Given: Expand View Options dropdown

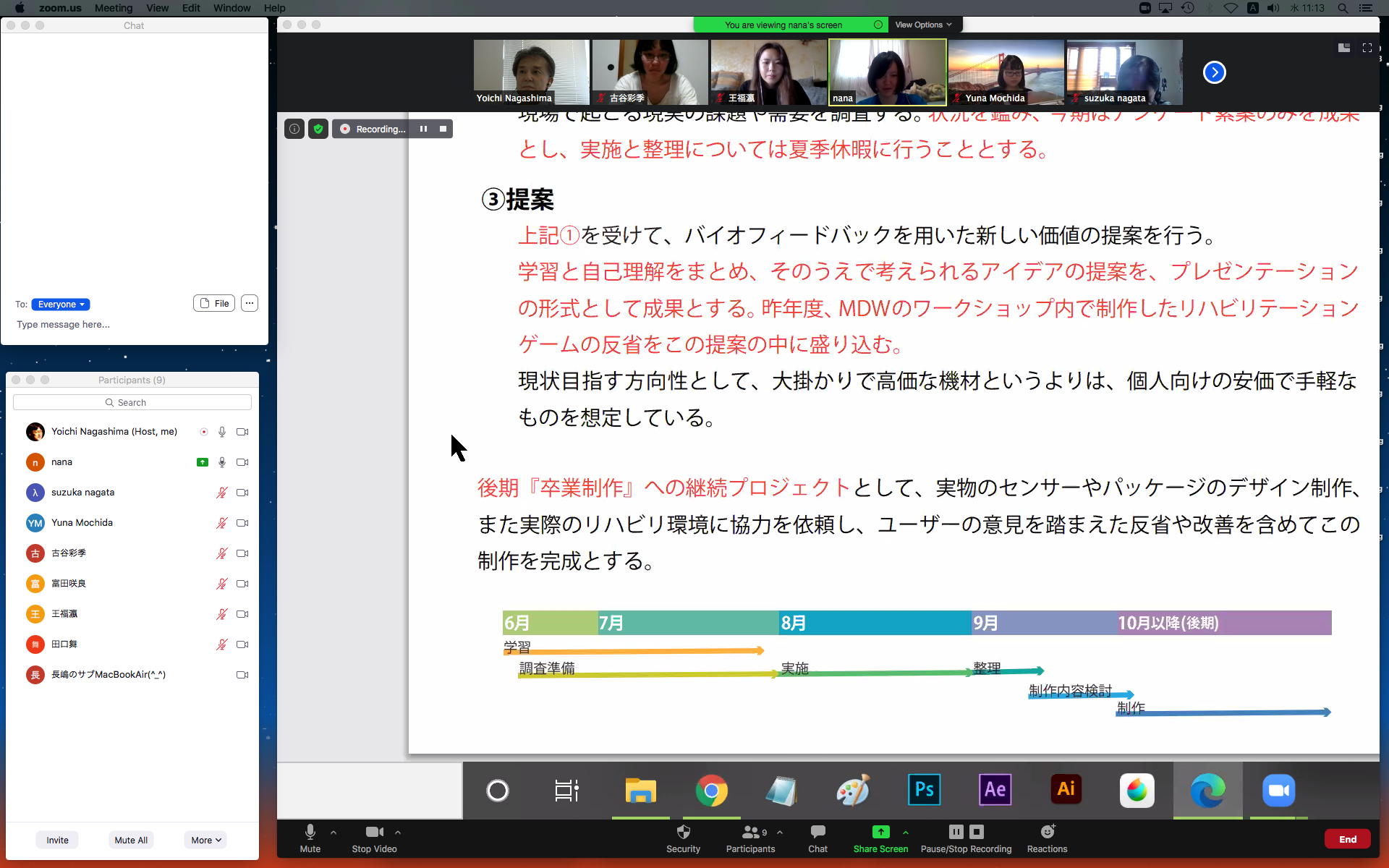Looking at the screenshot, I should click(x=923, y=25).
